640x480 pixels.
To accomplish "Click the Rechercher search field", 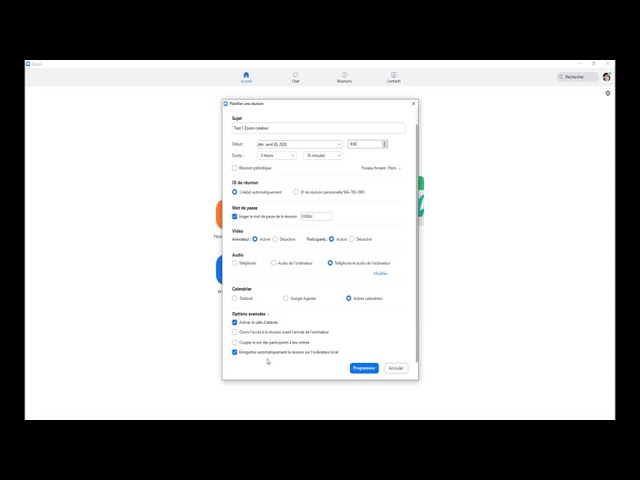I will pos(578,77).
